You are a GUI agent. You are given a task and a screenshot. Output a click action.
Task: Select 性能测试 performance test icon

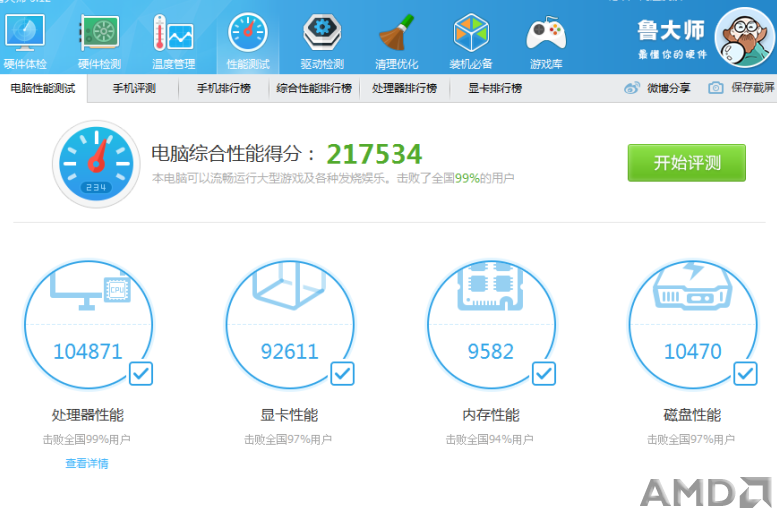[248, 33]
